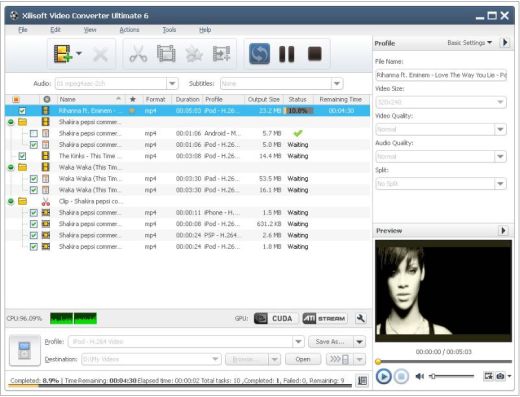Viewport: 520px width, 397px height.
Task: Open the Destination dropdown
Action: tap(215, 359)
